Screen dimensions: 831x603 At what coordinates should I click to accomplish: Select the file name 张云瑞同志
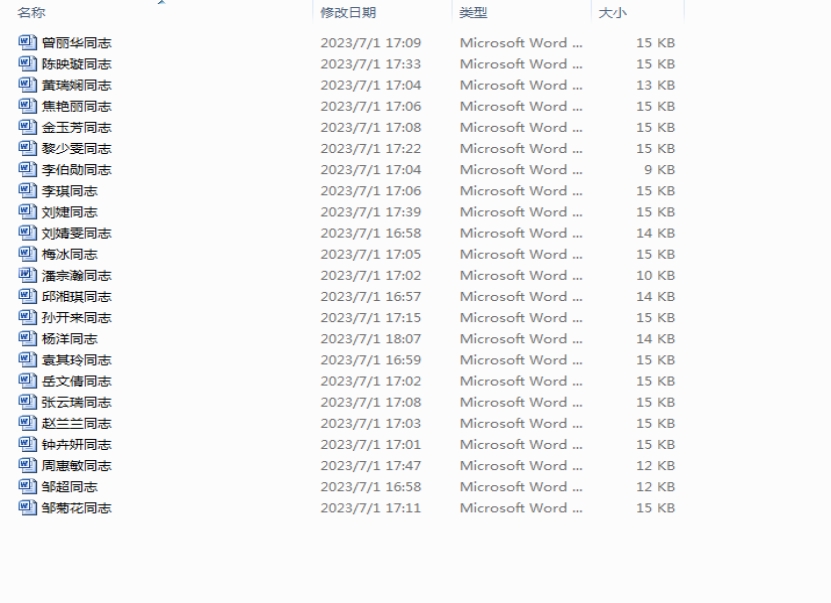click(x=76, y=402)
